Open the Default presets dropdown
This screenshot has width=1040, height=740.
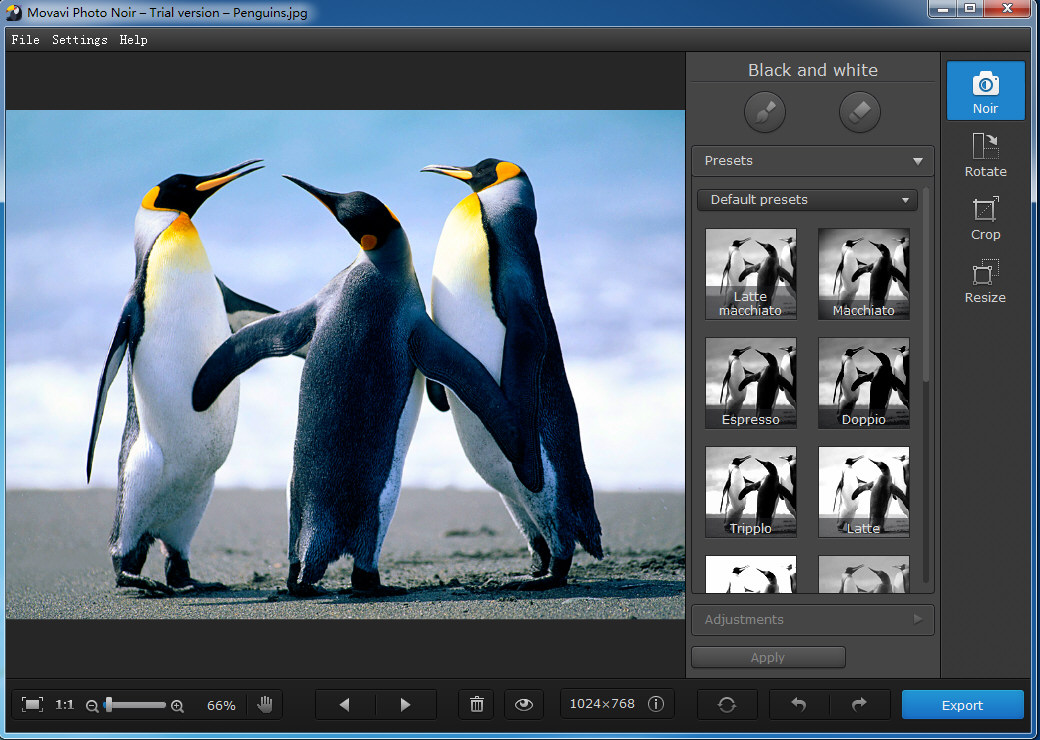pyautogui.click(x=807, y=200)
